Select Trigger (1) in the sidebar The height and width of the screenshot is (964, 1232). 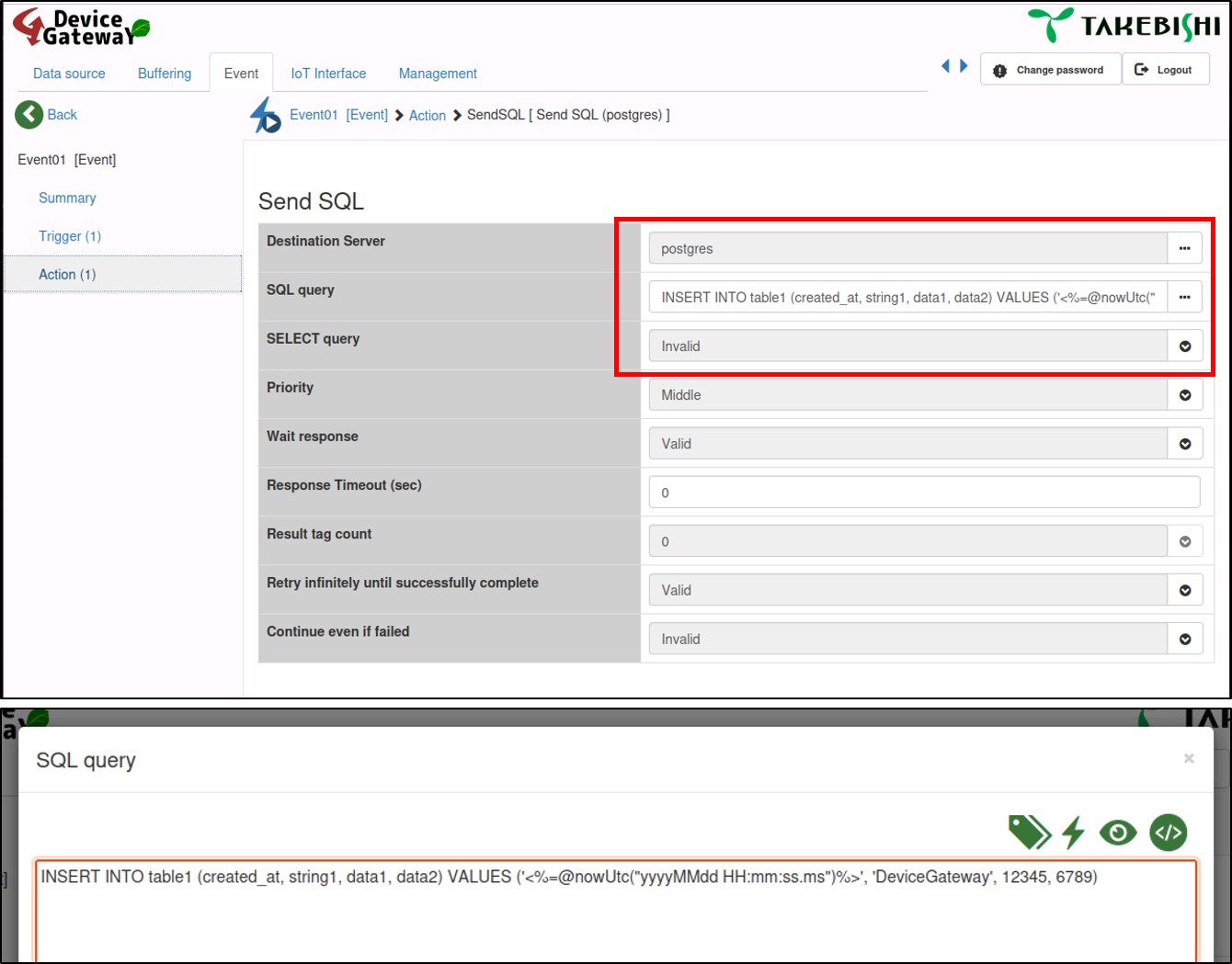pyautogui.click(x=70, y=236)
